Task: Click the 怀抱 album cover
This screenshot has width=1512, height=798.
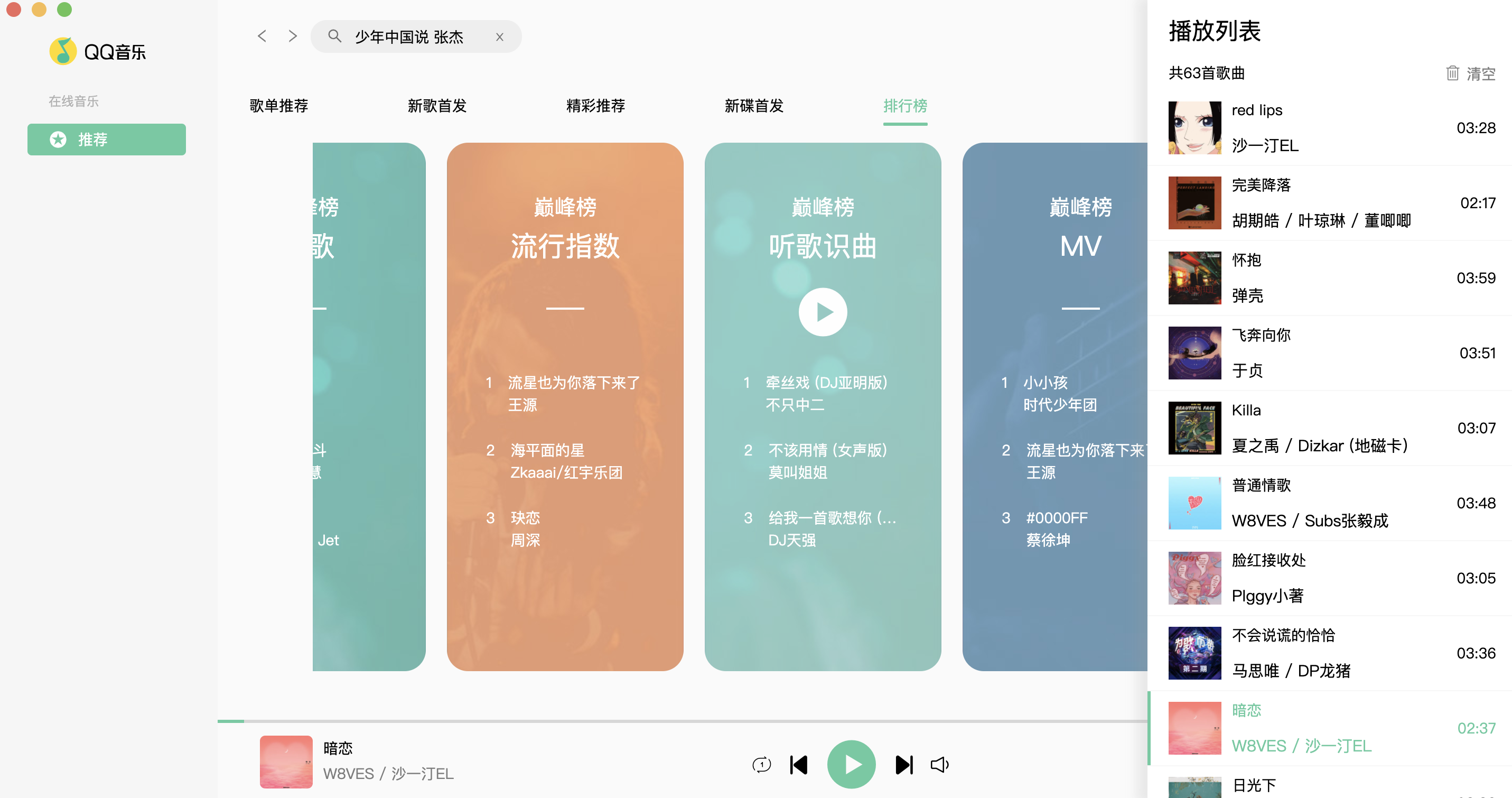Action: 1194,278
